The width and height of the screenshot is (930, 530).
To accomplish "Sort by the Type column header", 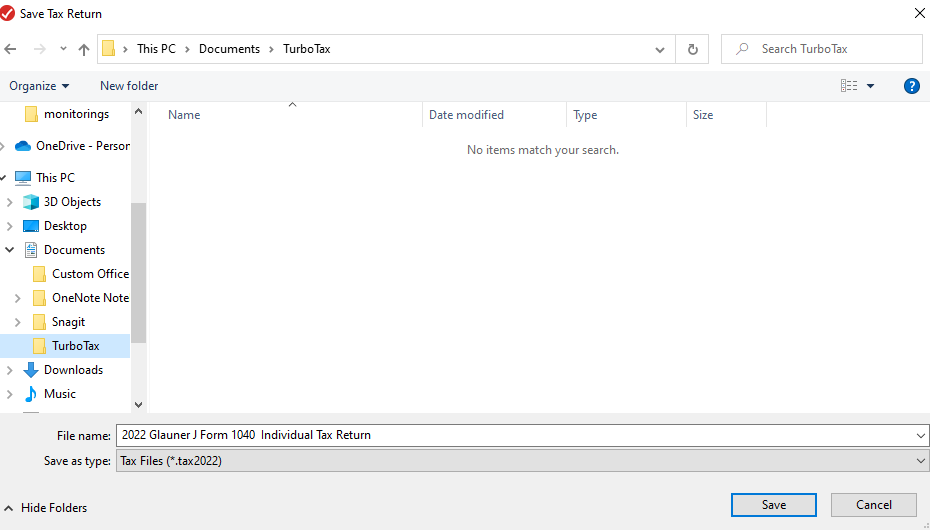I will click(x=626, y=115).
